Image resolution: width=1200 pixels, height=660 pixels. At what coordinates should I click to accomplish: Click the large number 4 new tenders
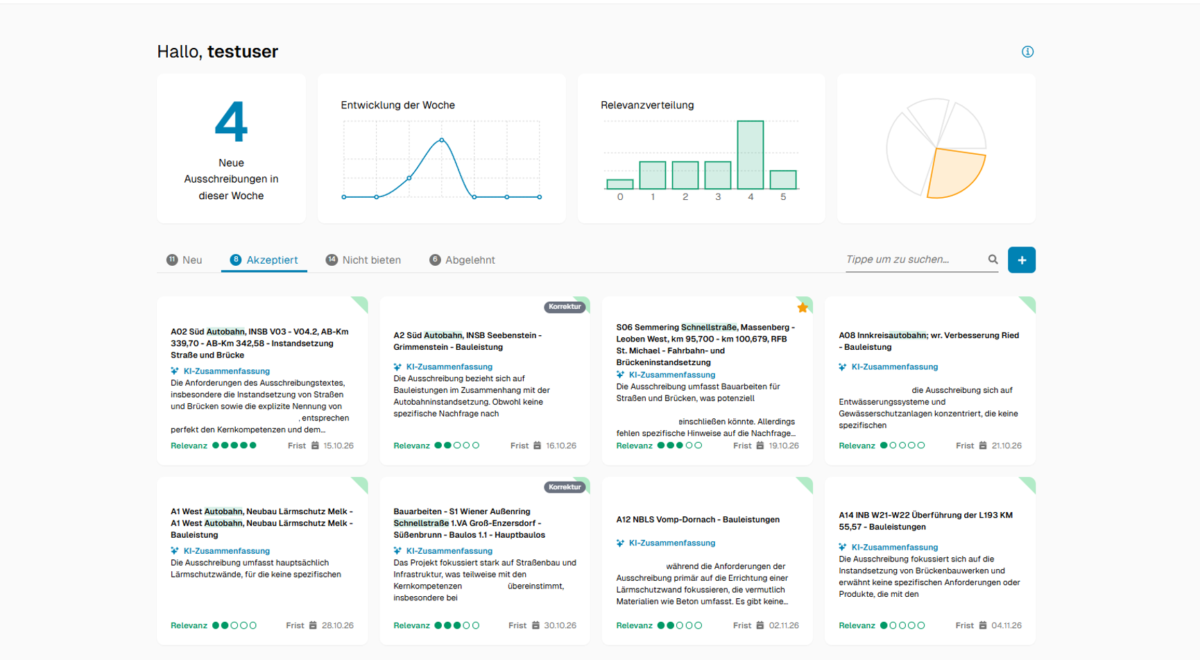point(231,122)
